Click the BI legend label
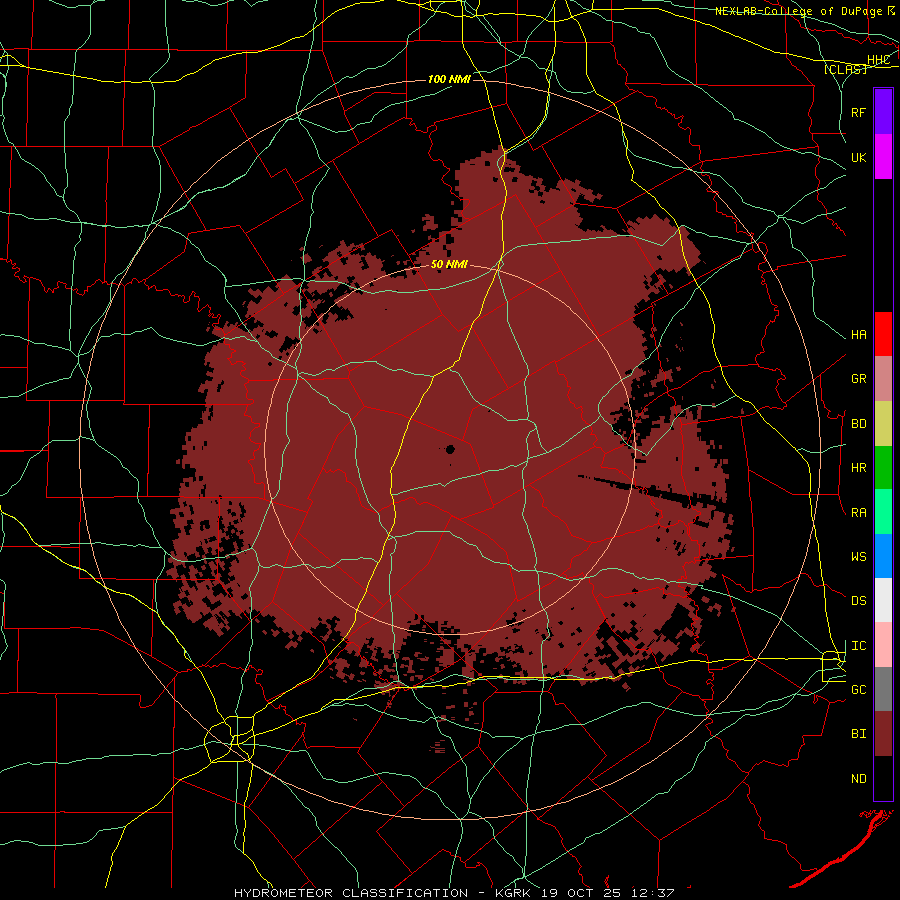The height and width of the screenshot is (900, 900). [858, 734]
